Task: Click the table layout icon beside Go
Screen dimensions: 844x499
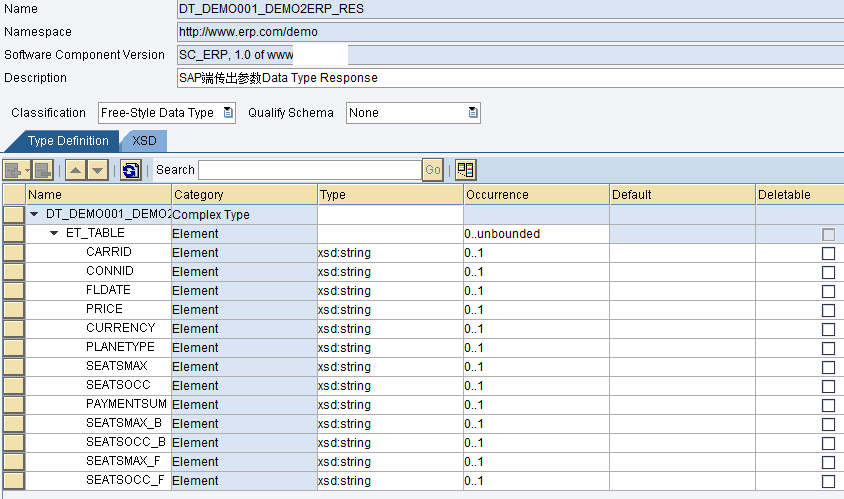Action: click(466, 170)
